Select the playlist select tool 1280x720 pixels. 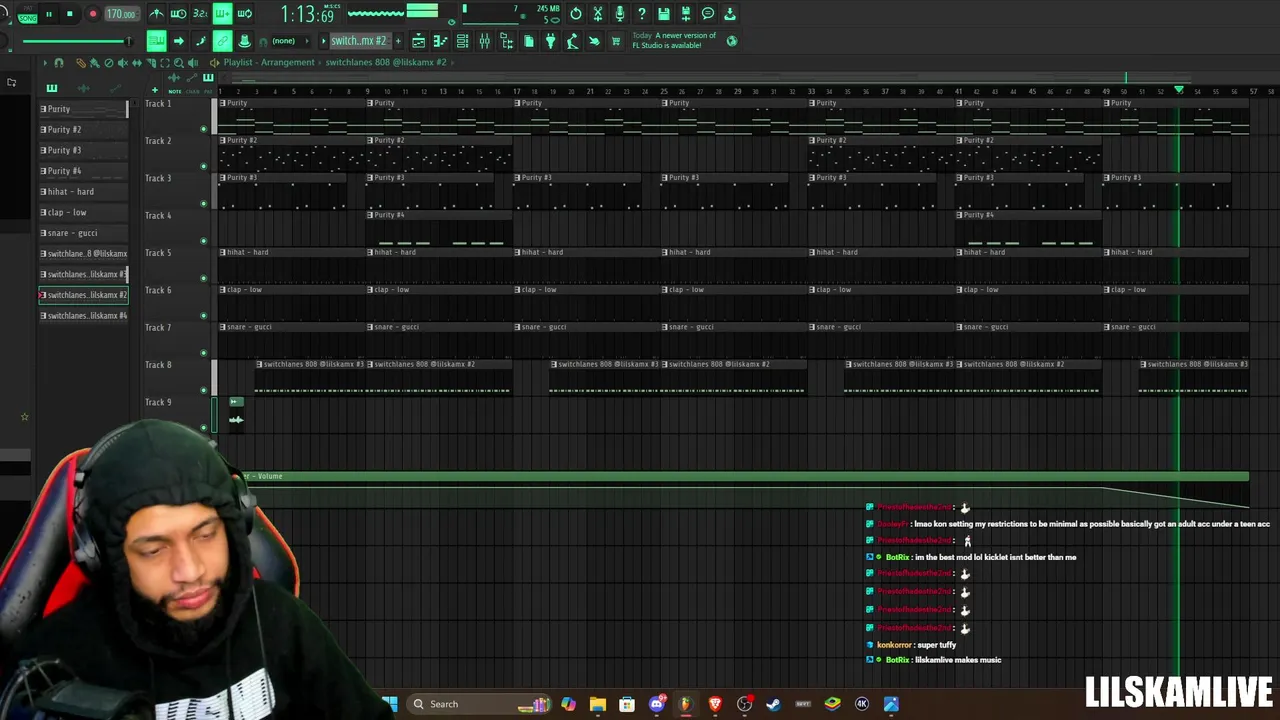[164, 63]
